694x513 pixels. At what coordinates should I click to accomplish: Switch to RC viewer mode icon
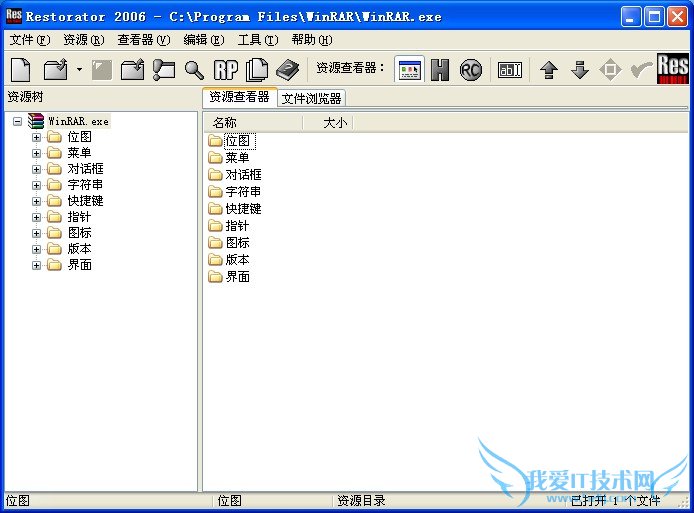(x=470, y=70)
